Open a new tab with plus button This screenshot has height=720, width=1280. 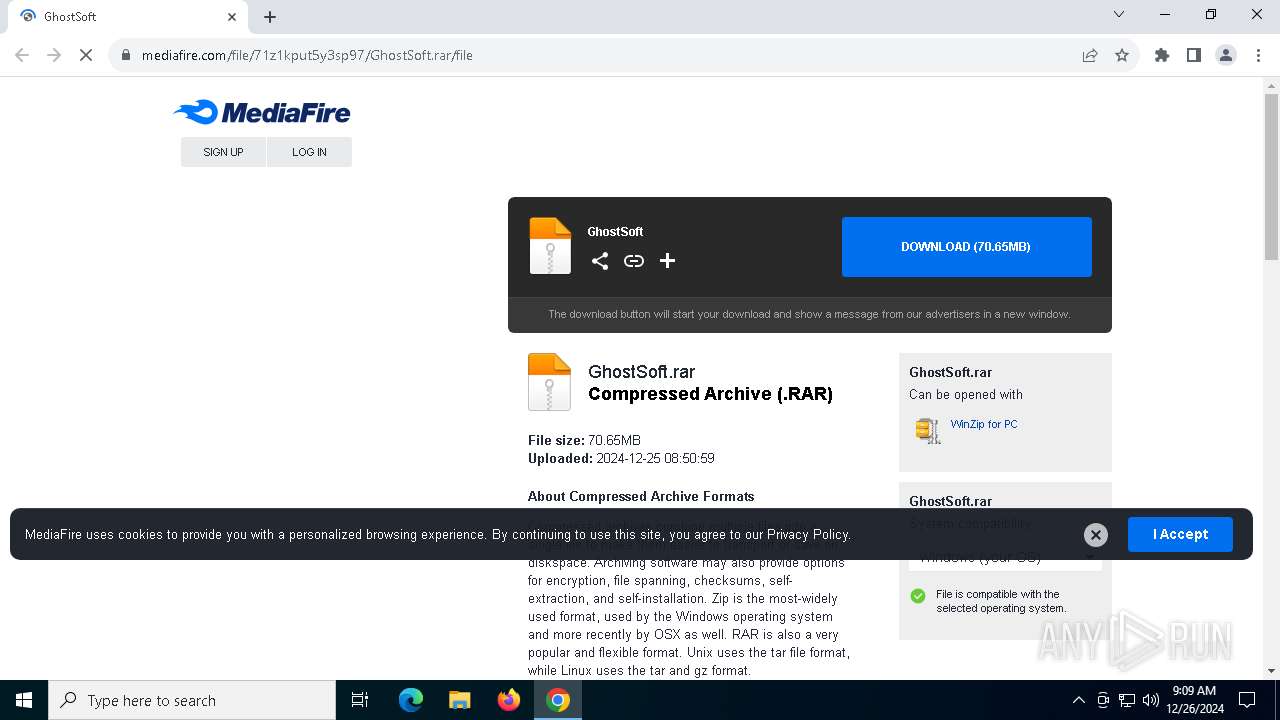[270, 17]
